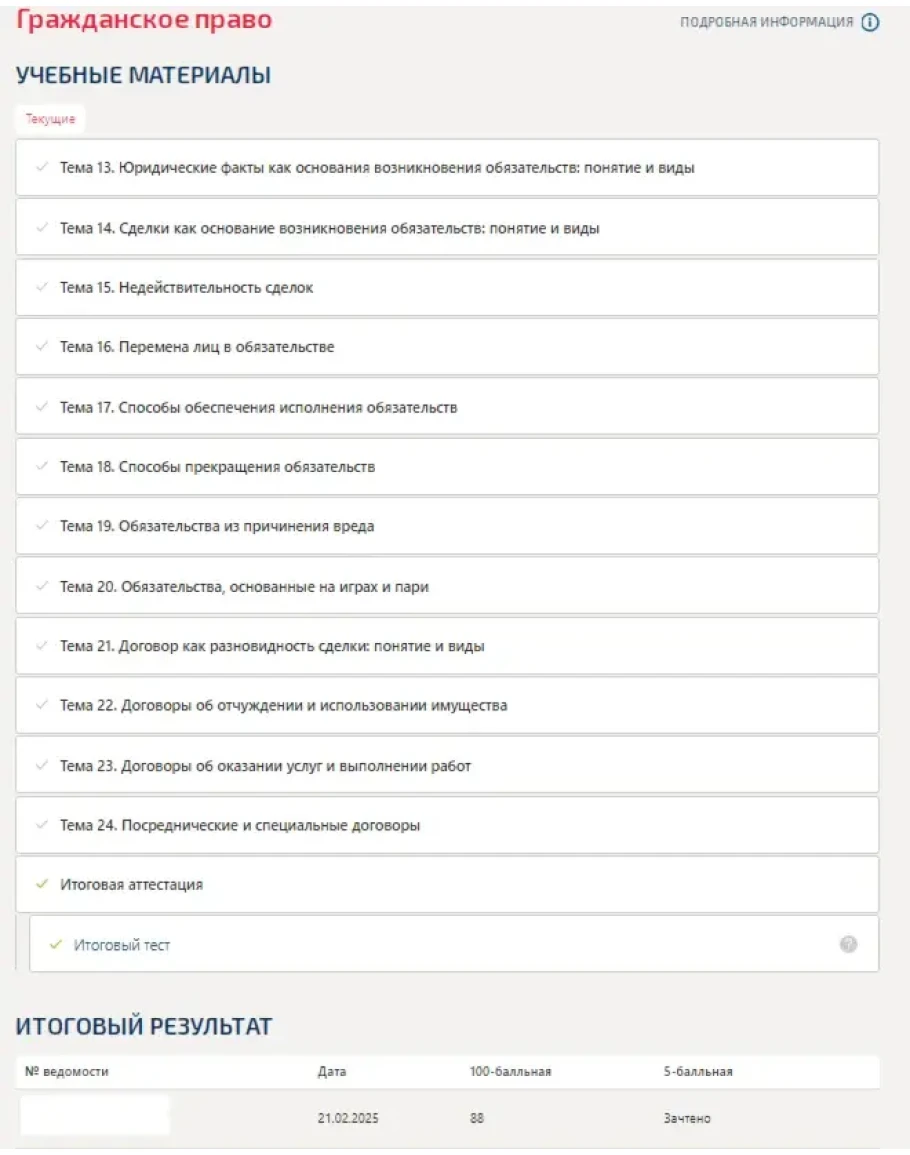Screen dimensions: 910x1155
Task: Click the green checkmark beside Итоговая аттестация
Action: point(41,884)
